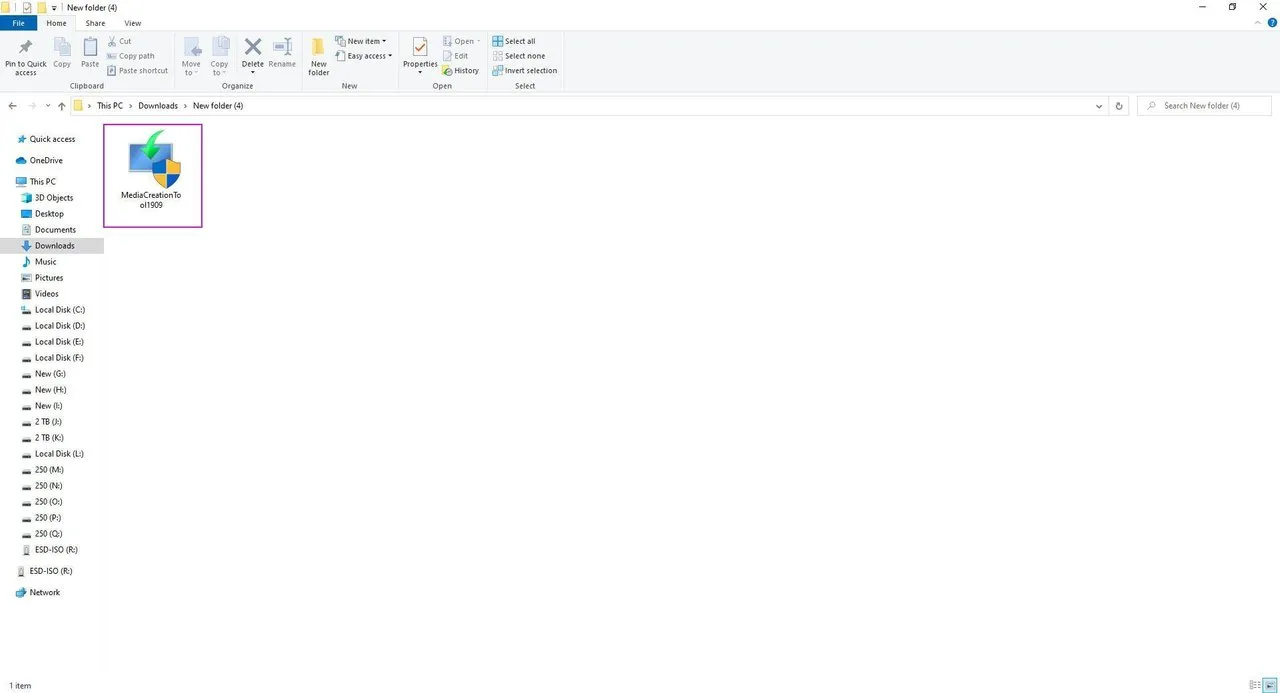Open the File tab

(x=18, y=23)
